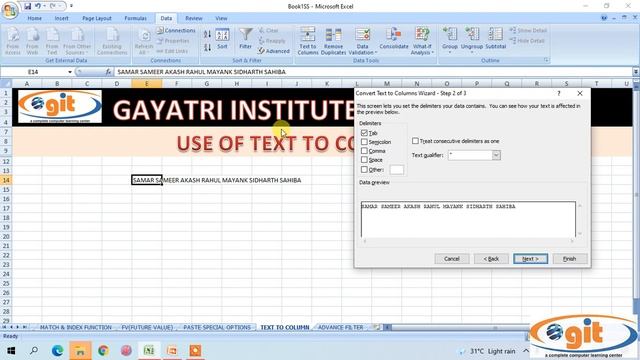
Task: Sort Z to A descending
Action: click(207, 48)
